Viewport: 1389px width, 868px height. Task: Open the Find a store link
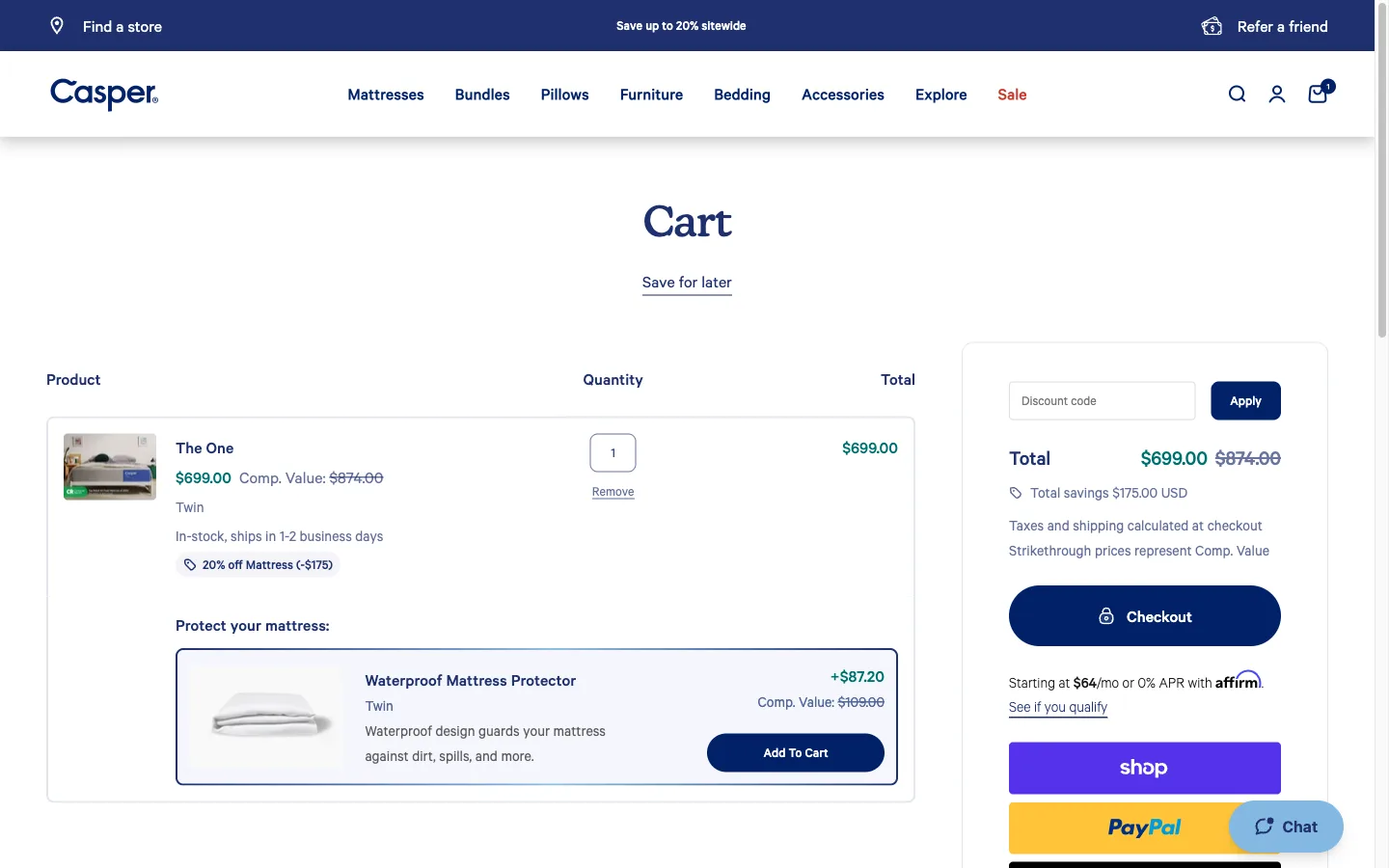click(x=123, y=27)
